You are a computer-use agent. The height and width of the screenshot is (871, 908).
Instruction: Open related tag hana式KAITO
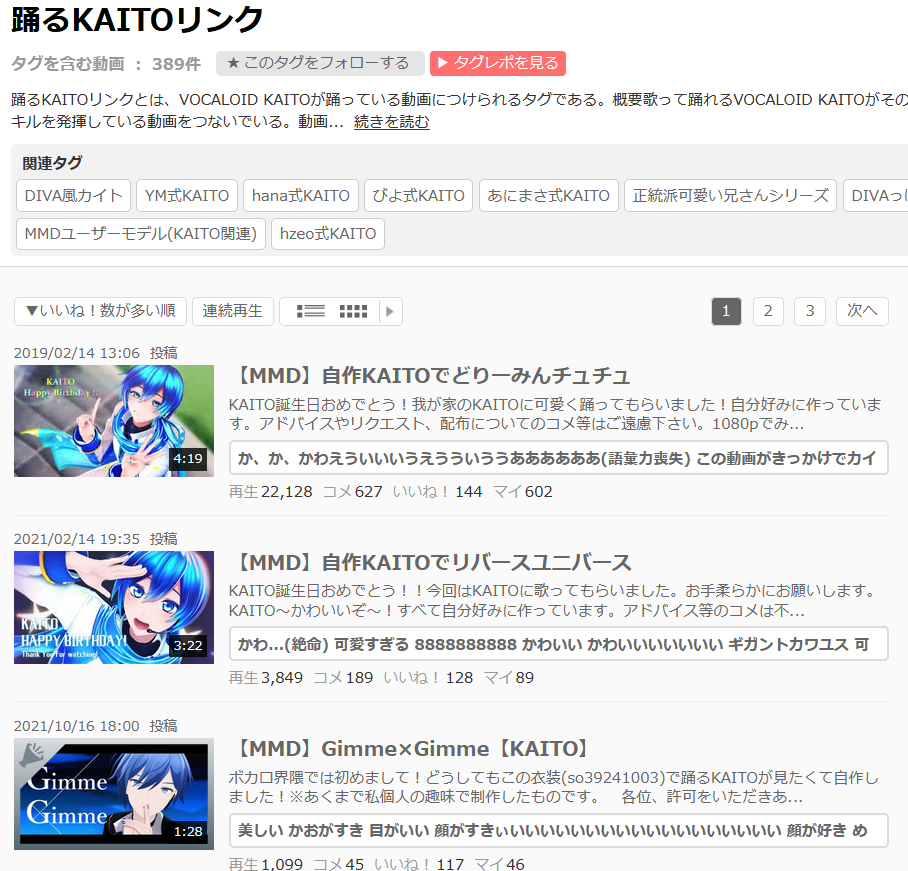(301, 196)
